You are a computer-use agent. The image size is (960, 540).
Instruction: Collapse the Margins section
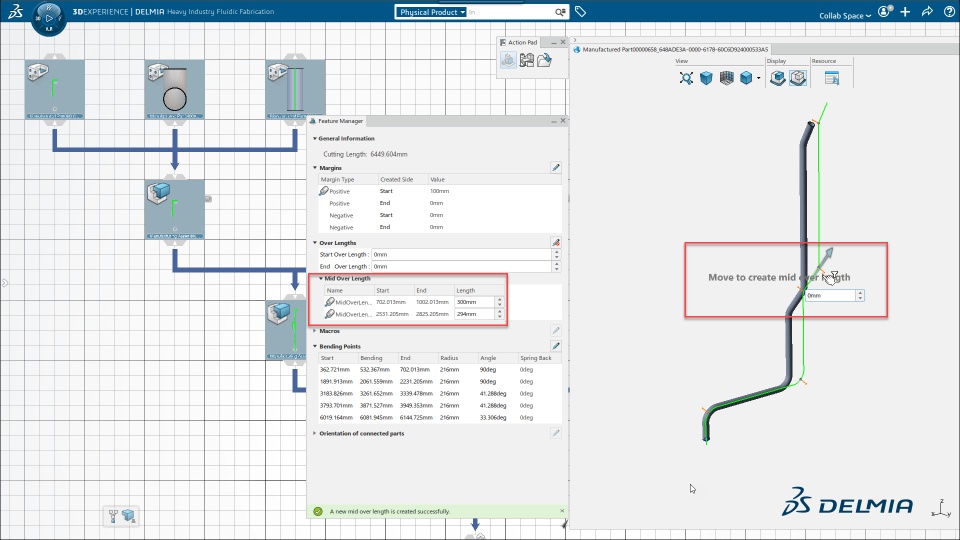[x=315, y=168]
